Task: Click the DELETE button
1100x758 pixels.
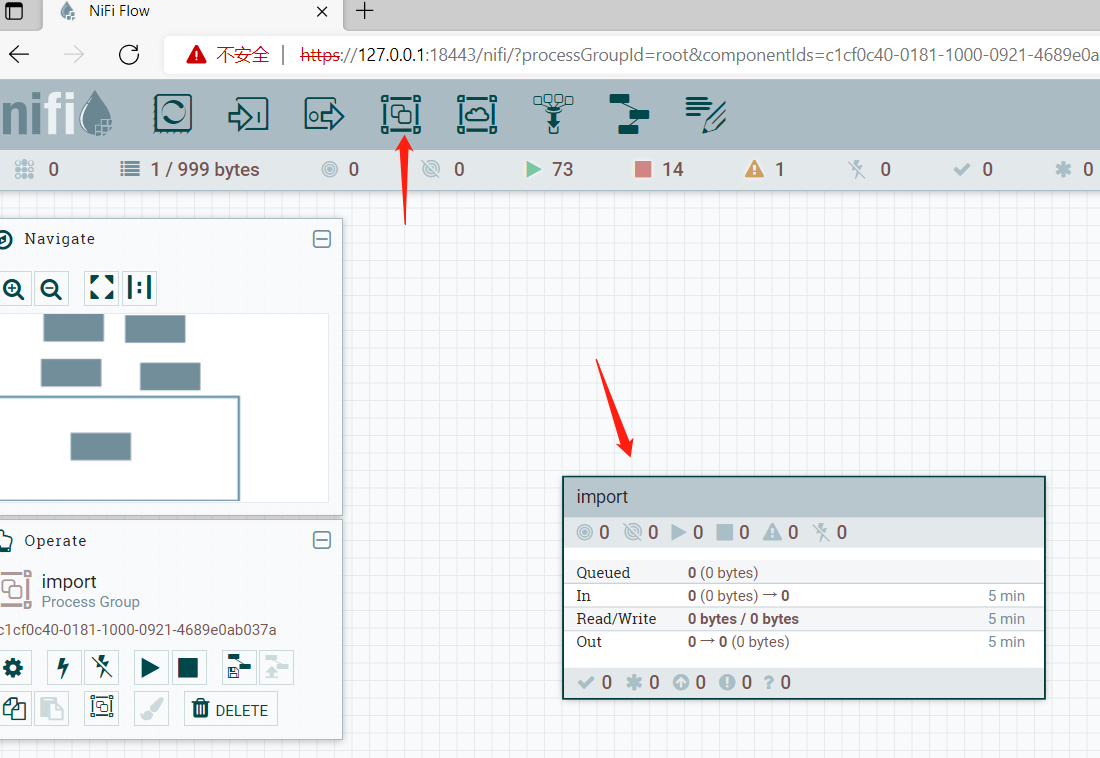Action: [x=231, y=709]
